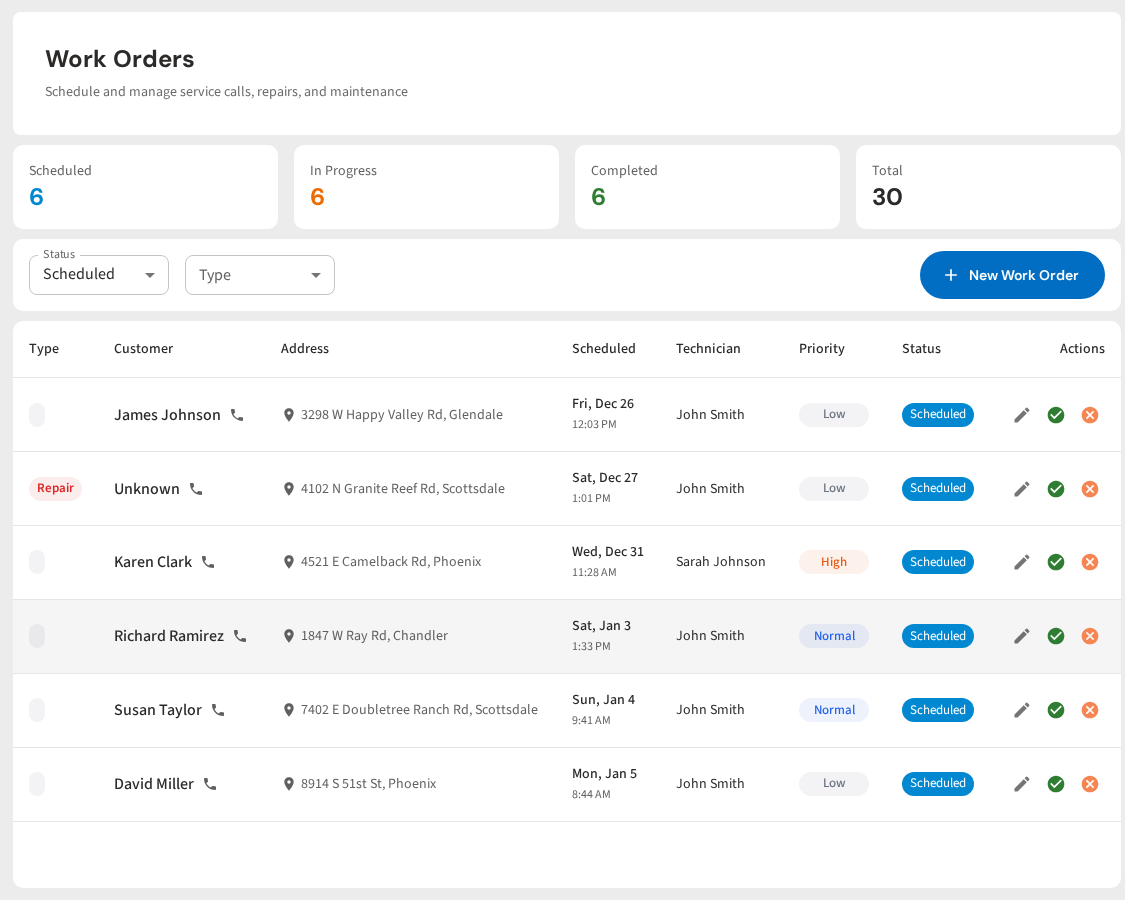The image size is (1125, 900).
Task: Click the High priority badge on Karen Clark's row
Action: (x=833, y=562)
